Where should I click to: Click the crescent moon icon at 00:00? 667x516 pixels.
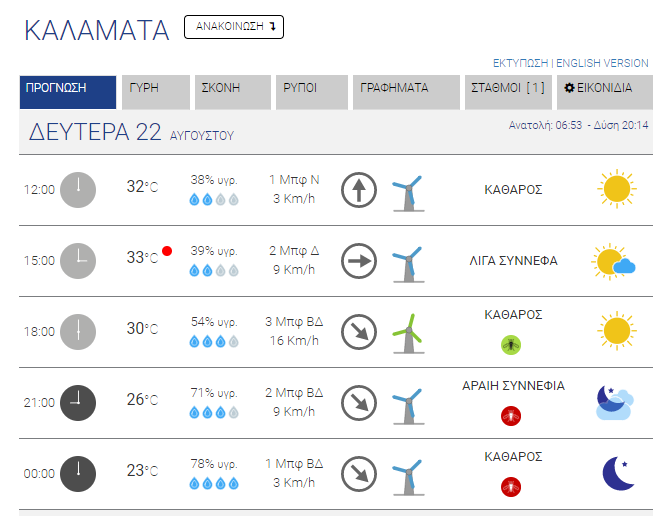(x=618, y=473)
